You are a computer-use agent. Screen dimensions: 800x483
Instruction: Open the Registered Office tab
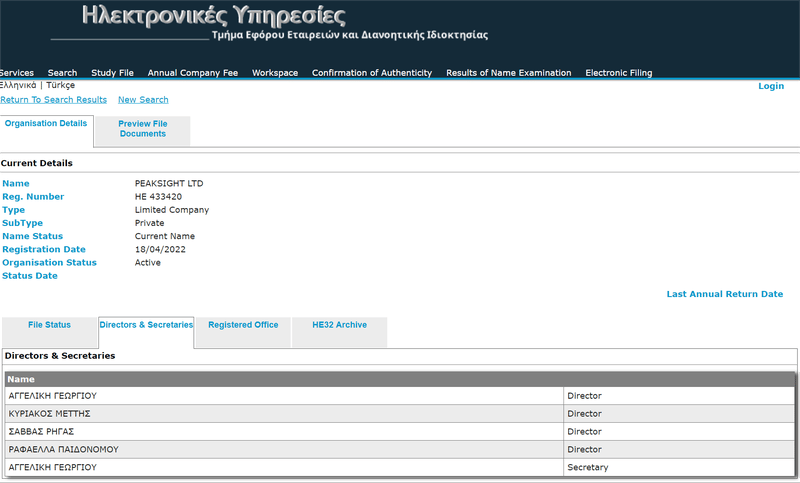point(243,325)
